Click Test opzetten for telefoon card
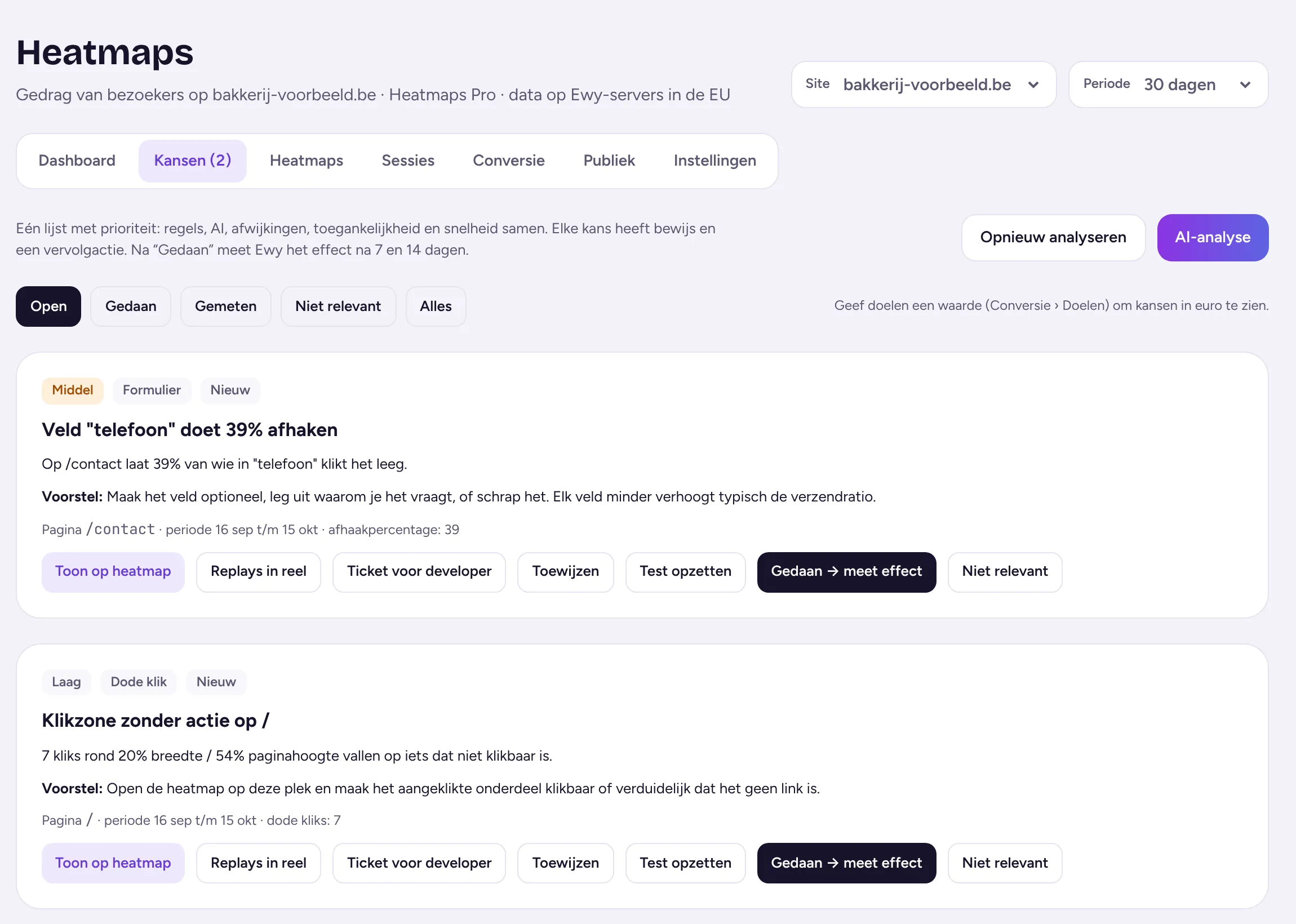The width and height of the screenshot is (1296, 924). pos(685,572)
